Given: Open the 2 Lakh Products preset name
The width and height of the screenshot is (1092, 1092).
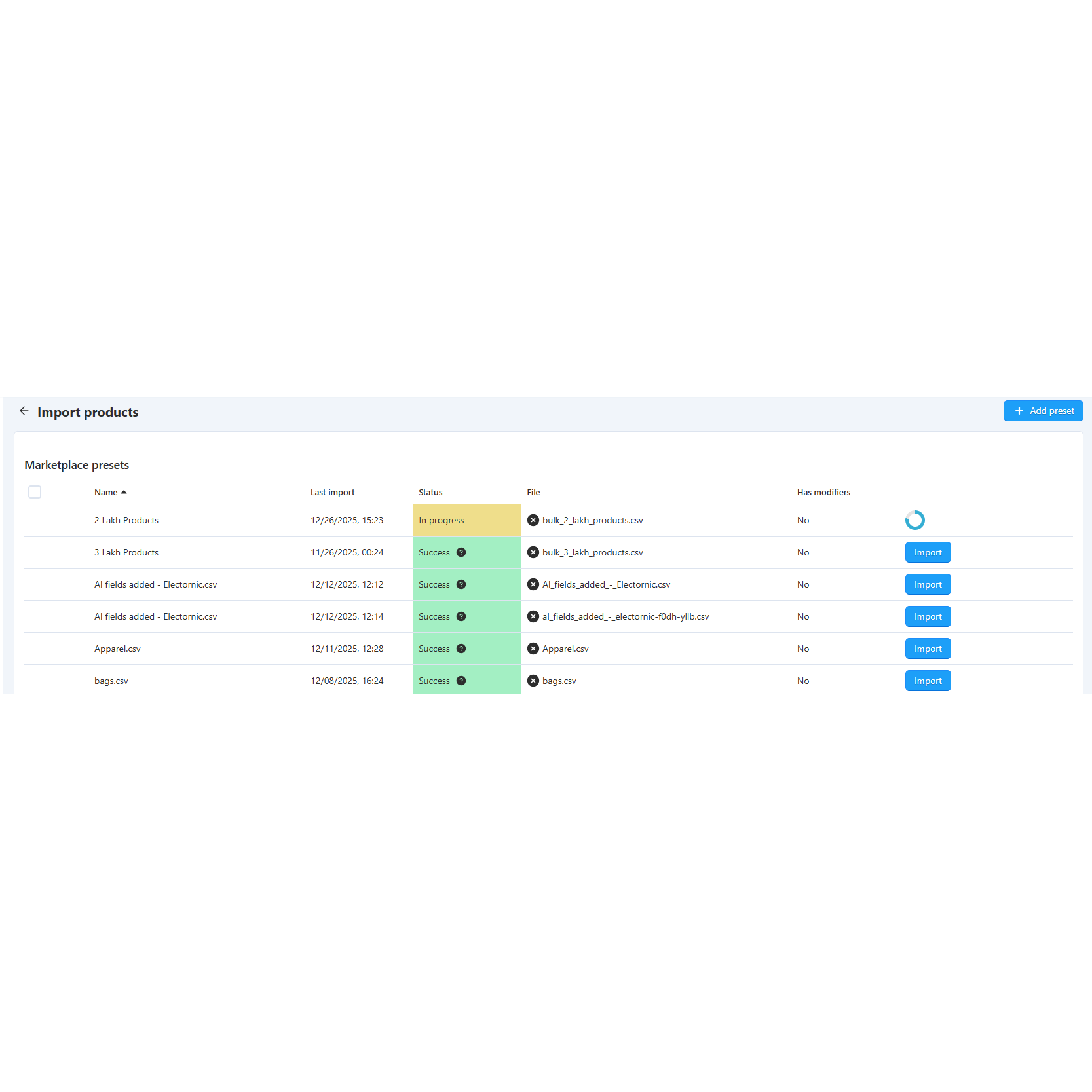Looking at the screenshot, I should coord(126,520).
